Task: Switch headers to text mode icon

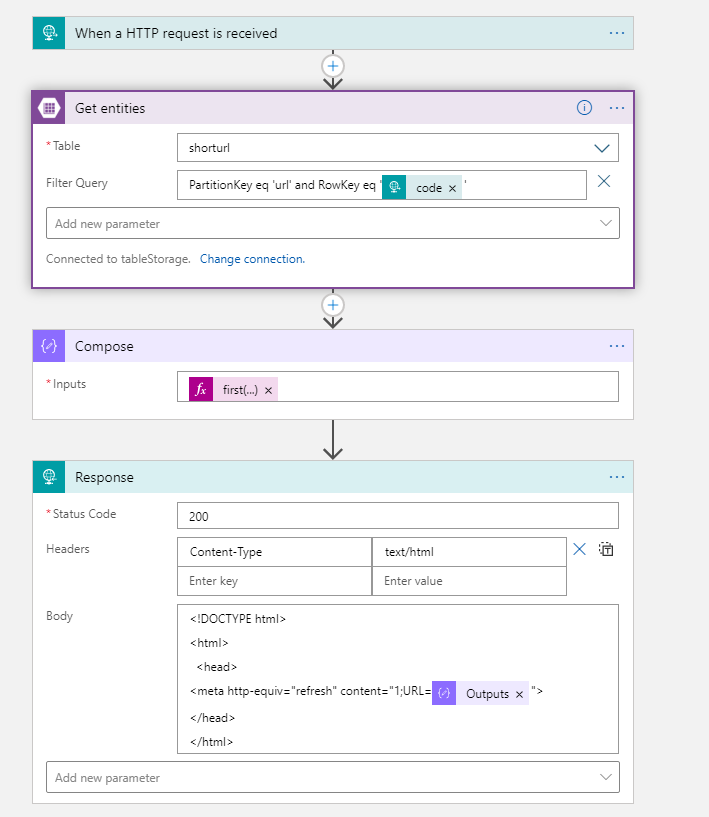Action: point(606,549)
